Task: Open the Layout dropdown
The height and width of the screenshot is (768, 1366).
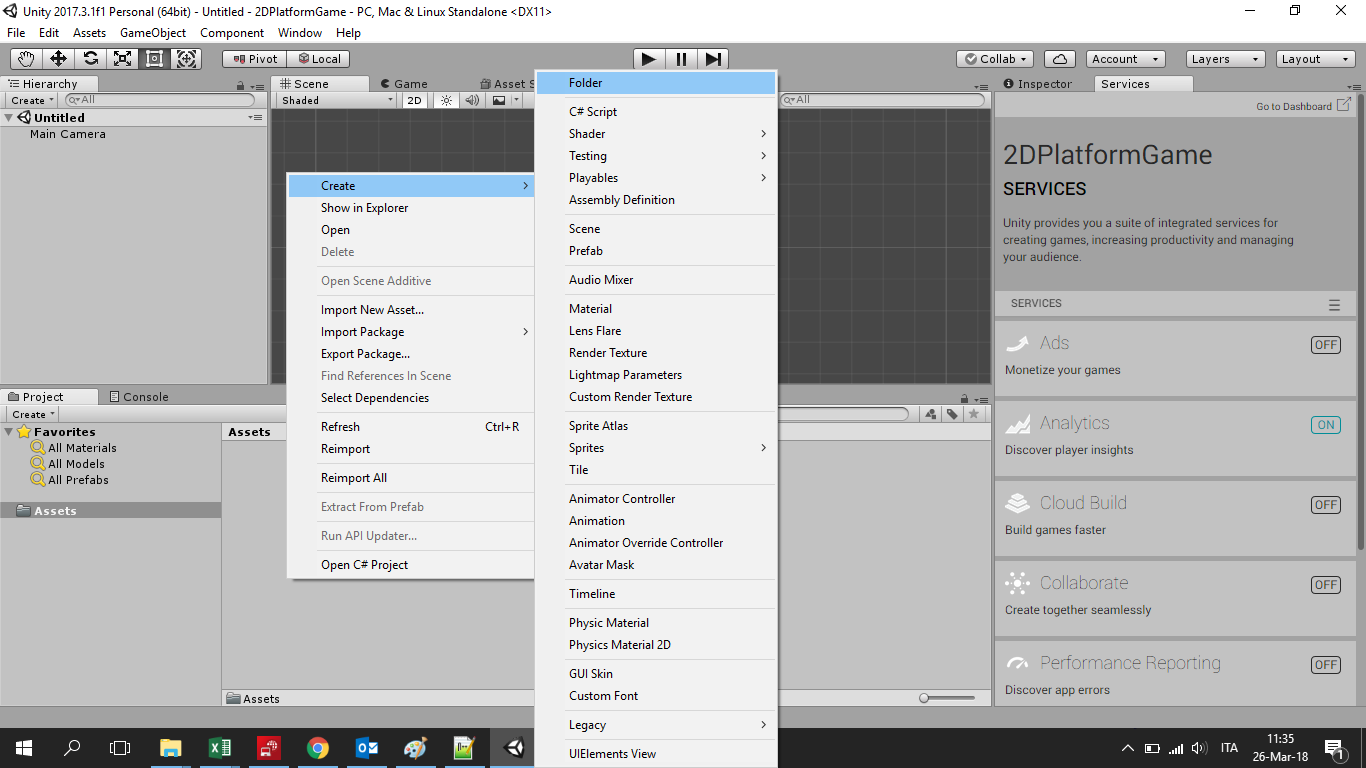Action: point(1315,59)
